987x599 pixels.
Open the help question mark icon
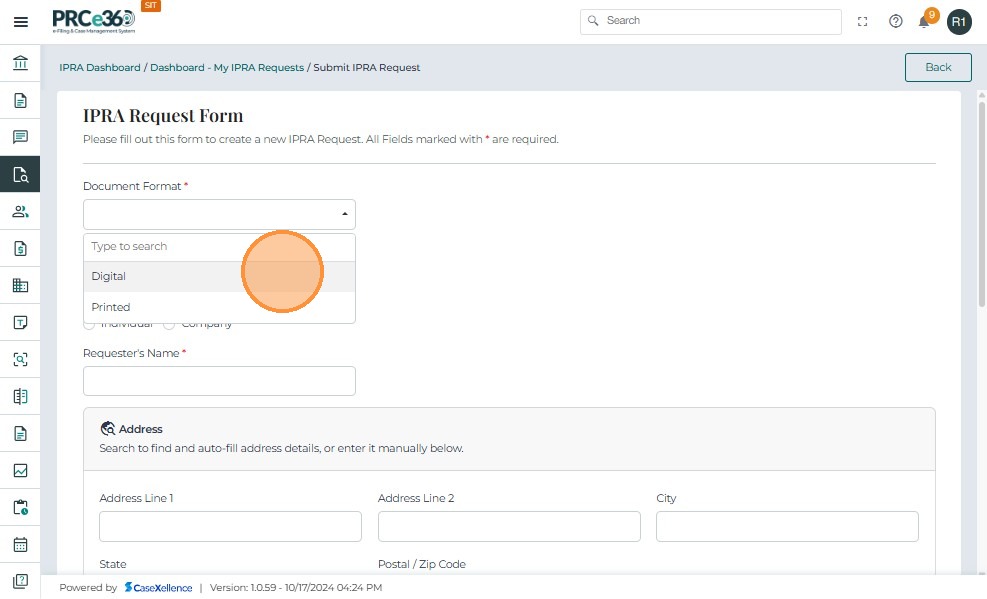pyautogui.click(x=896, y=21)
